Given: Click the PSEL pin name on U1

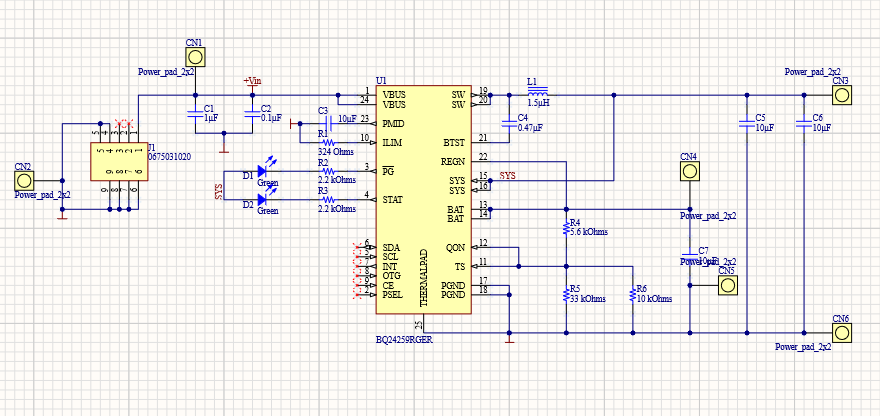Looking at the screenshot, I should (393, 295).
